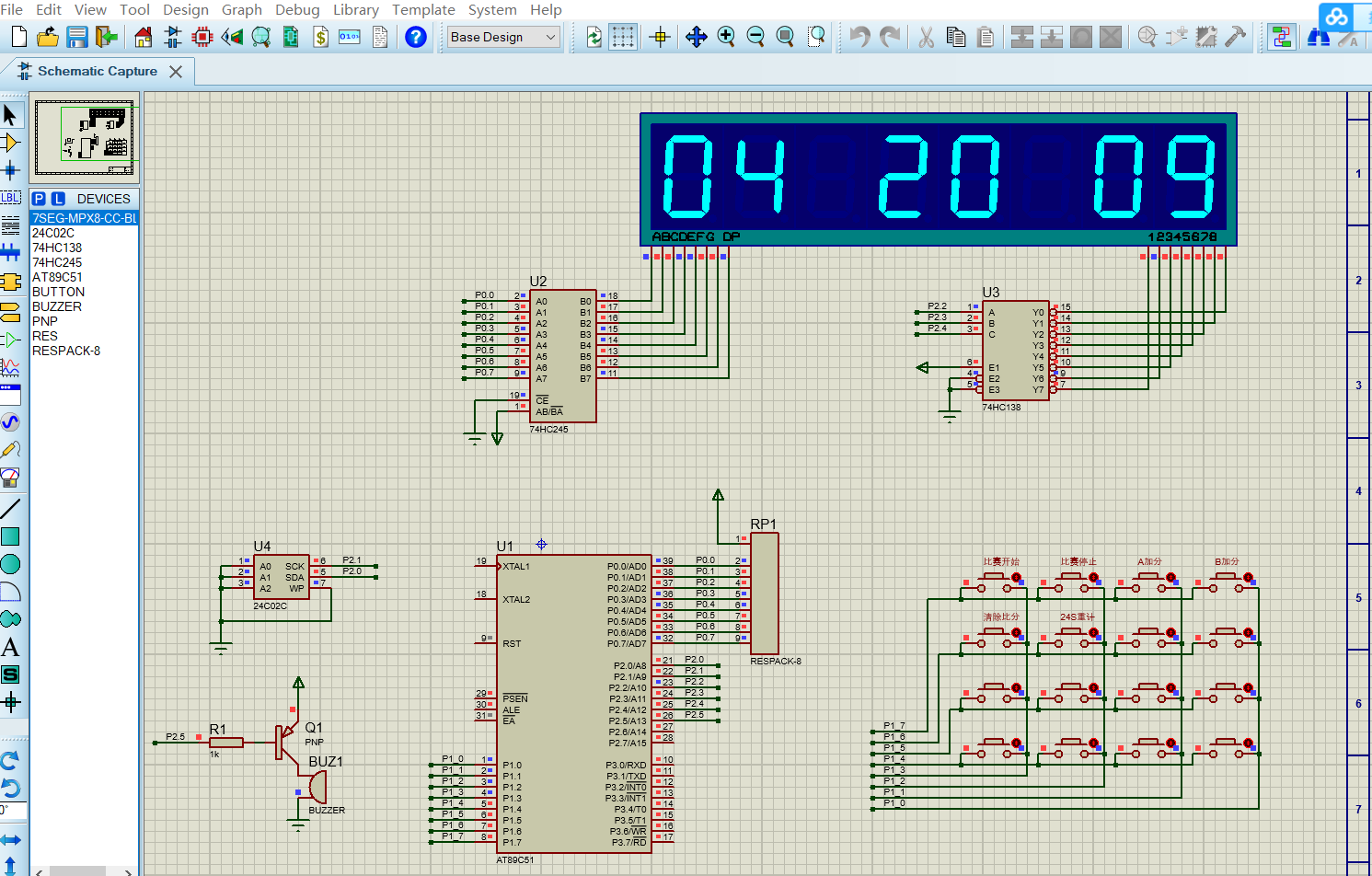
Task: Open project using the folder icon
Action: tap(48, 37)
